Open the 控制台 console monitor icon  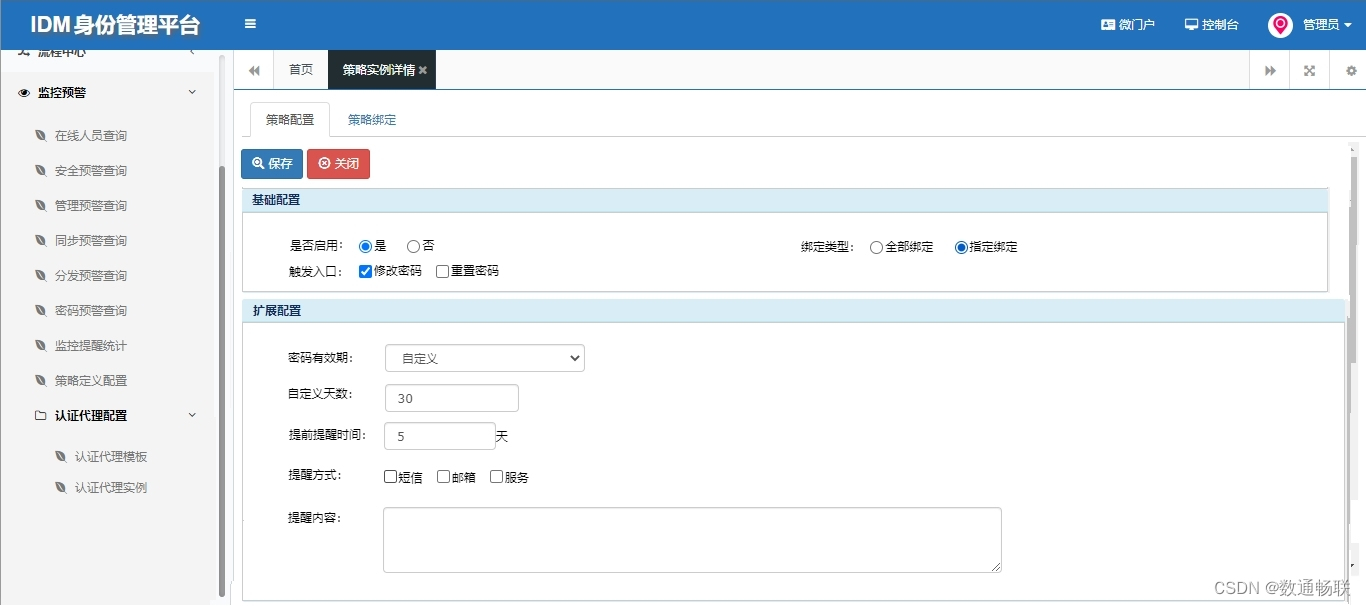click(x=1191, y=24)
